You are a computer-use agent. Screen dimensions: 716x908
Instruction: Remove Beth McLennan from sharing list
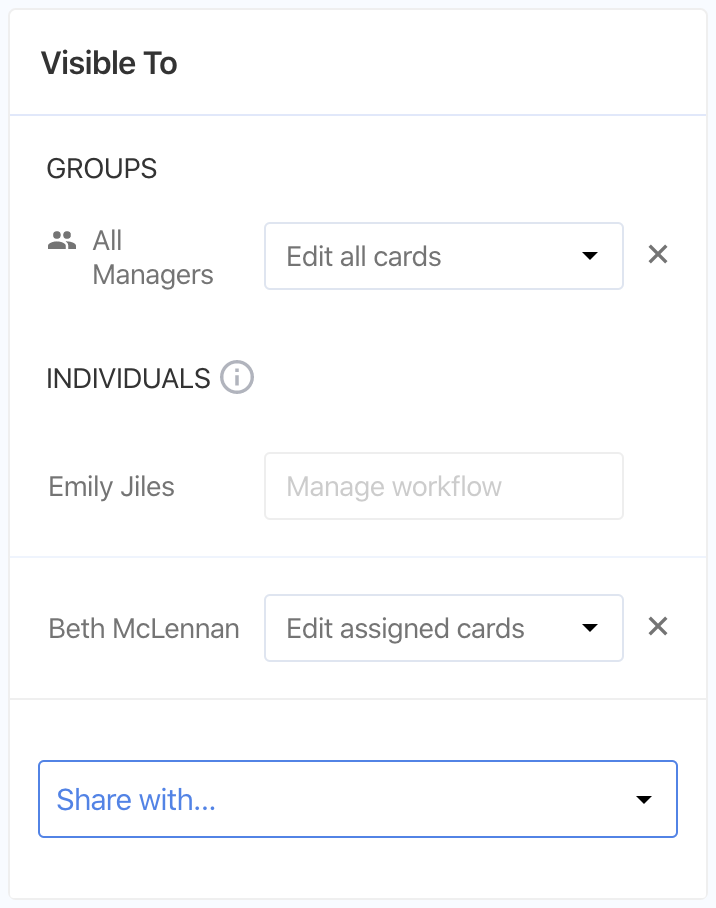657,627
